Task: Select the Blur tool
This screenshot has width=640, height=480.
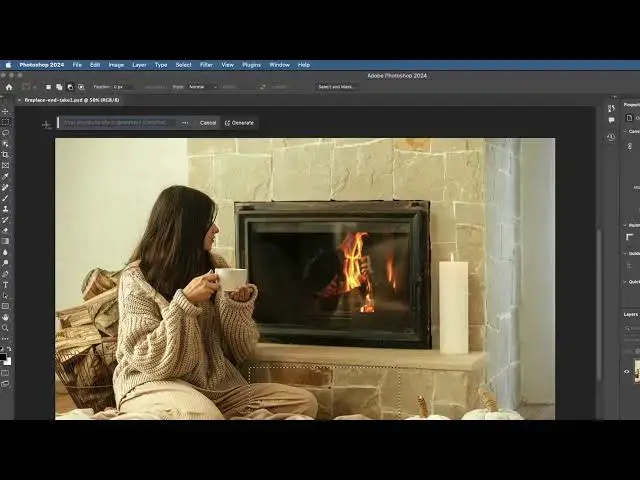Action: pos(5,252)
